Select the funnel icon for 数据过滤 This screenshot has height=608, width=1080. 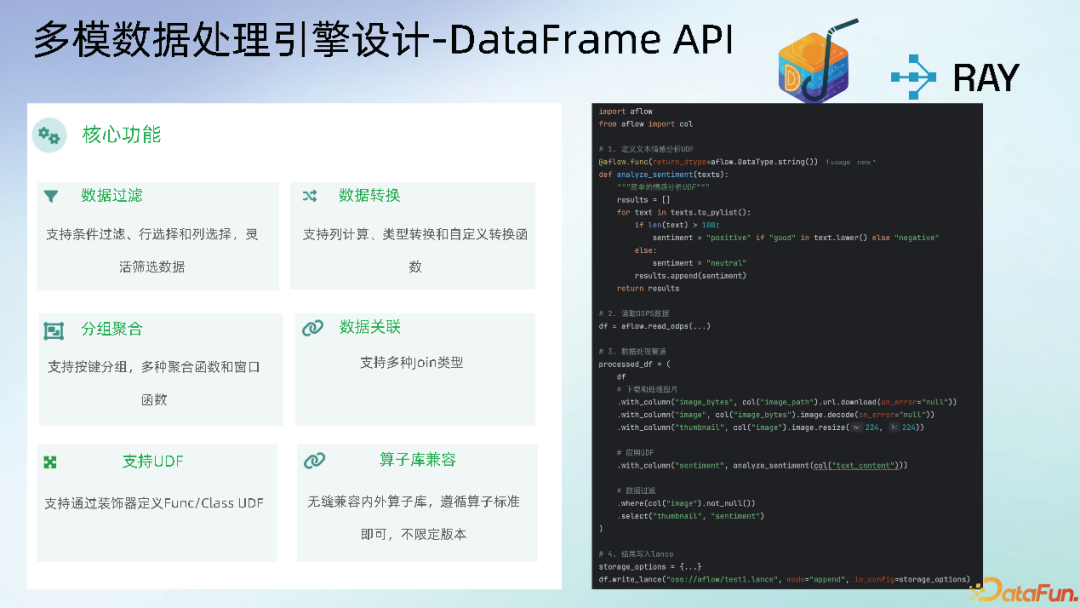(x=53, y=196)
